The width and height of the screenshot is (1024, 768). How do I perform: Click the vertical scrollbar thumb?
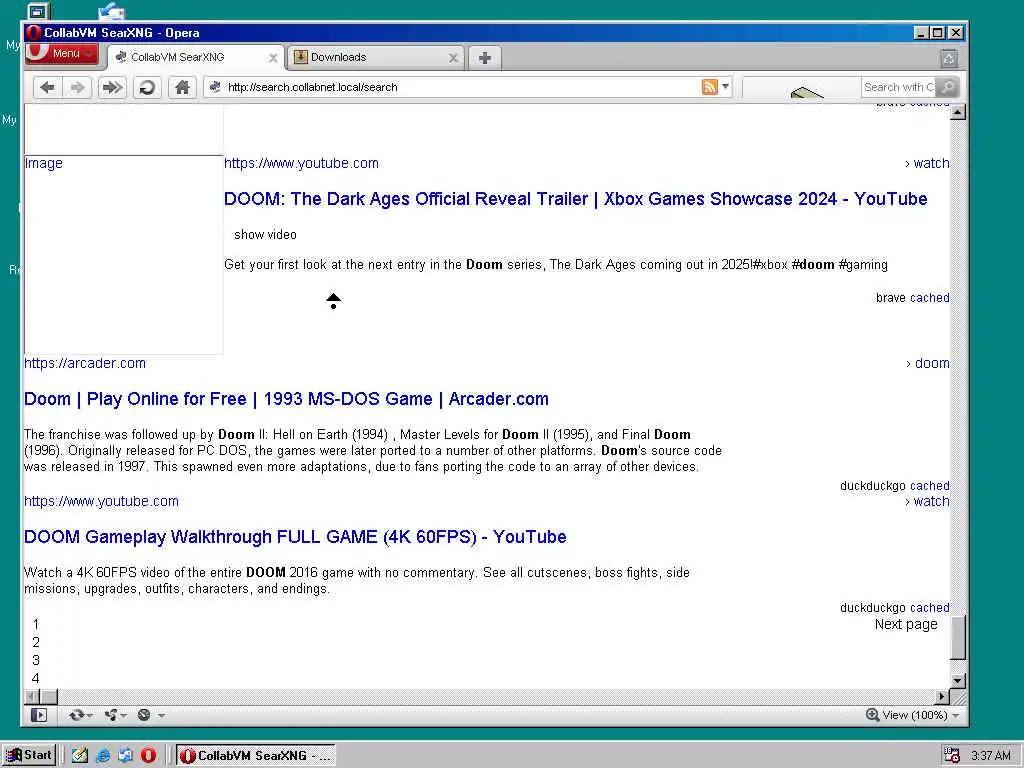tap(958, 637)
